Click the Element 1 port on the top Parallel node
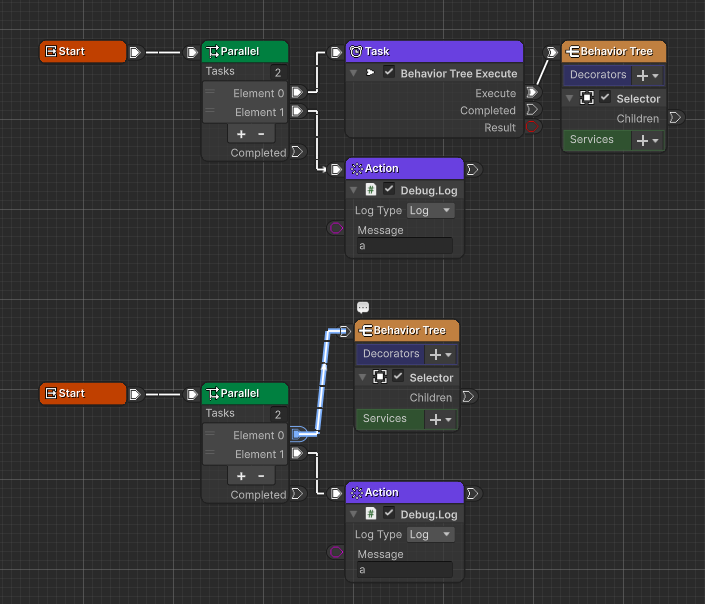Image resolution: width=705 pixels, height=604 pixels. point(297,112)
